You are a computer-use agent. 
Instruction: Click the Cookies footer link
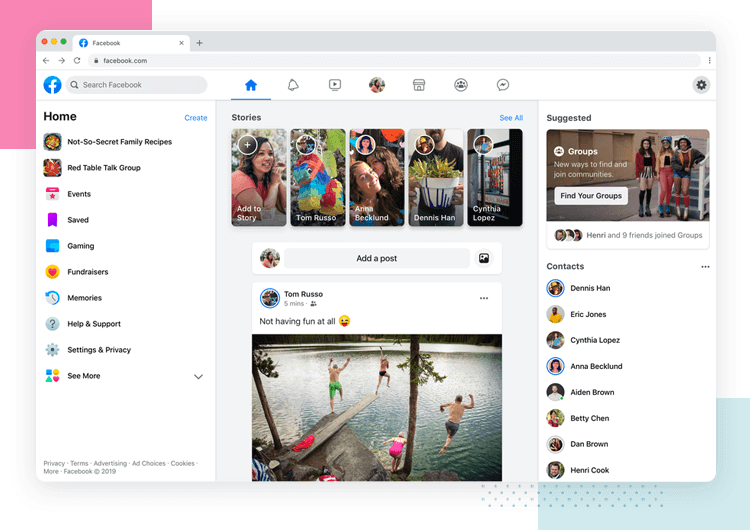tap(183, 464)
